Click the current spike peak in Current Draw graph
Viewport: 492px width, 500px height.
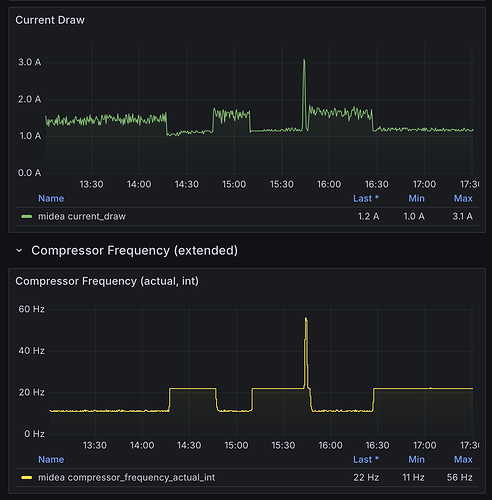click(x=304, y=60)
